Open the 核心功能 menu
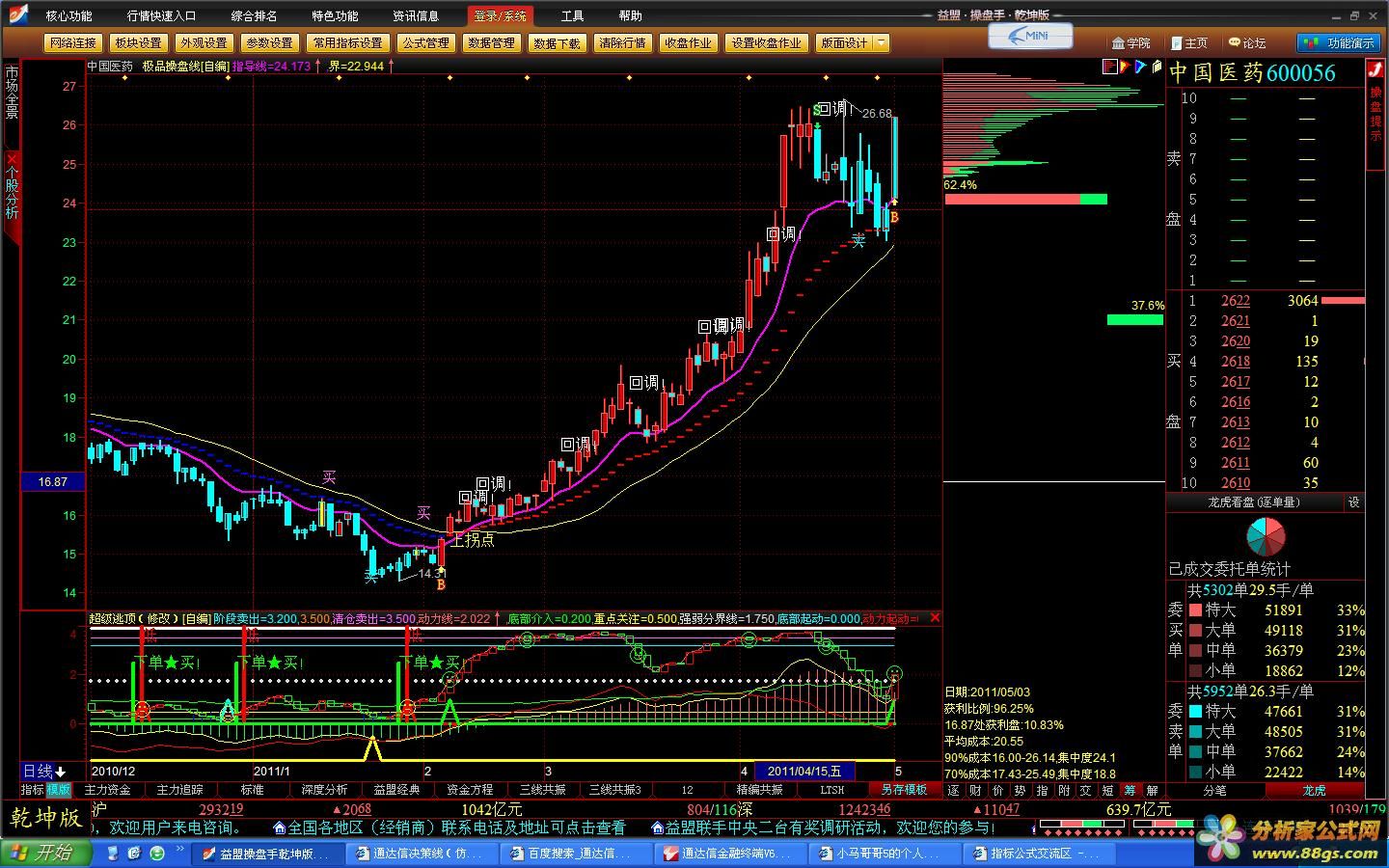The width and height of the screenshot is (1389, 868). 68,15
